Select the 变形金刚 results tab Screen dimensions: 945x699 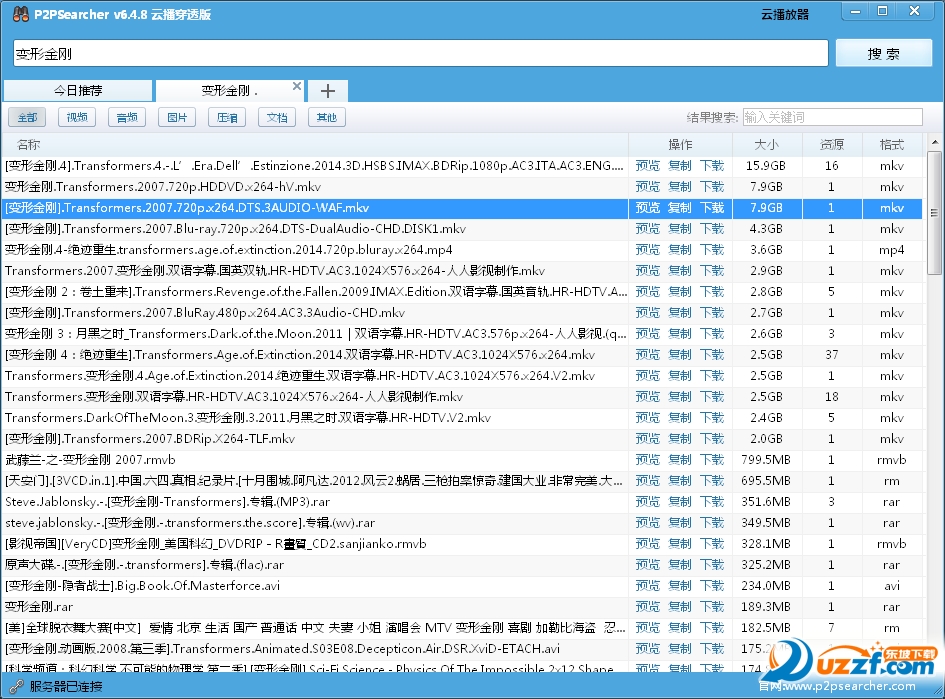click(228, 90)
